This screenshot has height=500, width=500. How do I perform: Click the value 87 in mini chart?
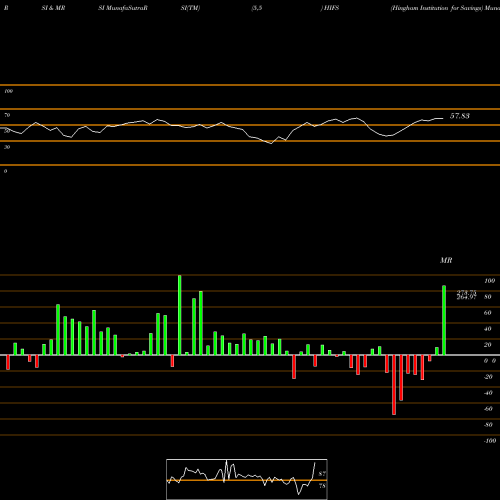pyautogui.click(x=322, y=474)
